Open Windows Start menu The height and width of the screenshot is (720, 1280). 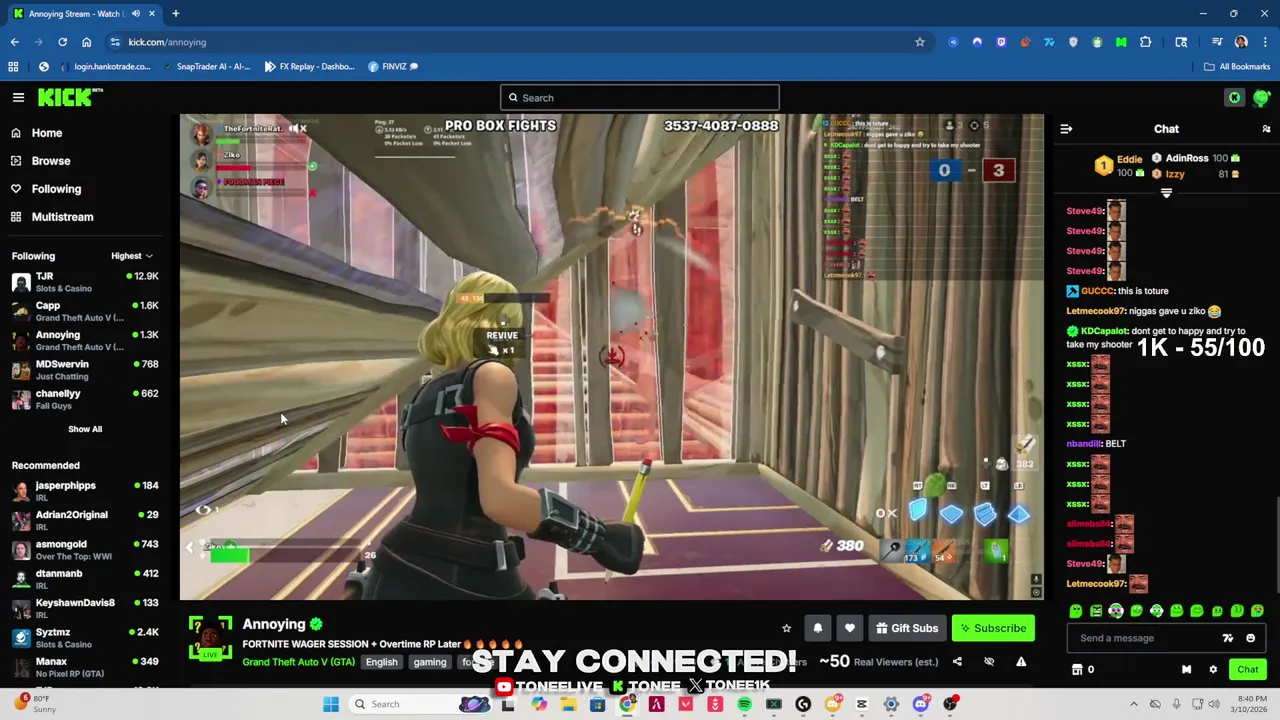330,704
